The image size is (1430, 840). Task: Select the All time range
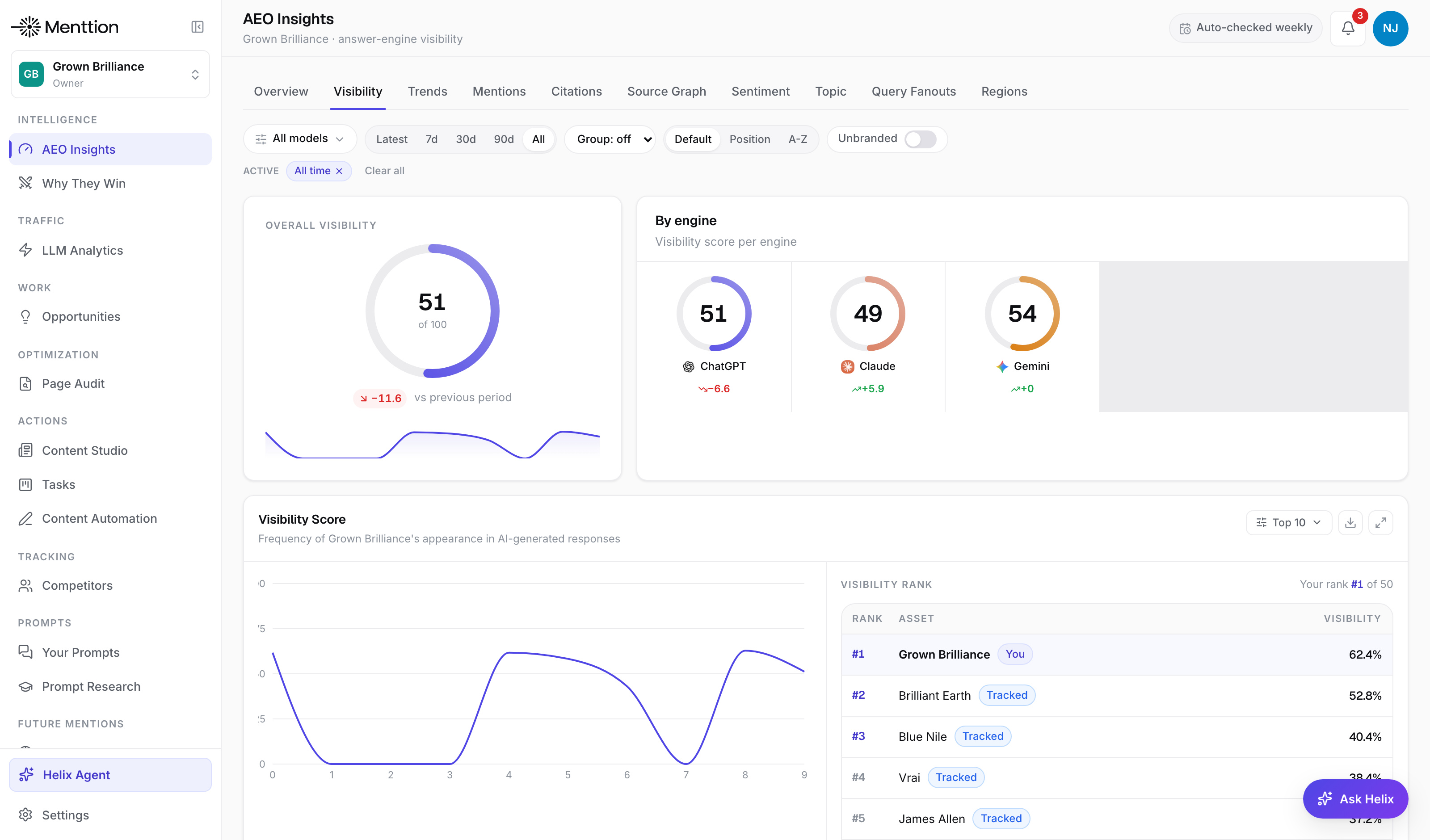point(538,139)
